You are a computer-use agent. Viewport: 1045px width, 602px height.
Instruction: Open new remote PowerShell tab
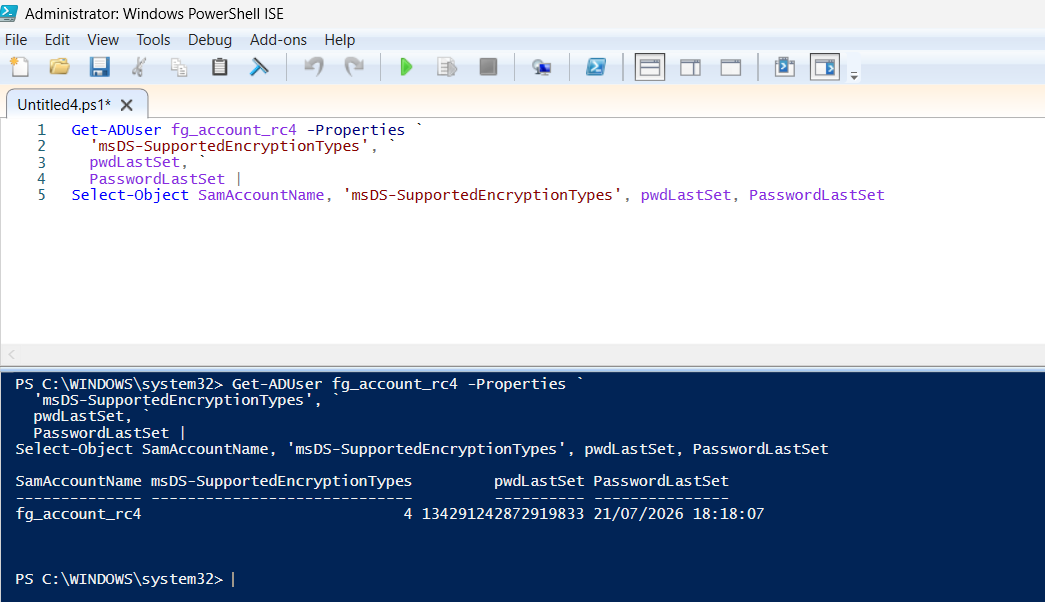pyautogui.click(x=541, y=67)
